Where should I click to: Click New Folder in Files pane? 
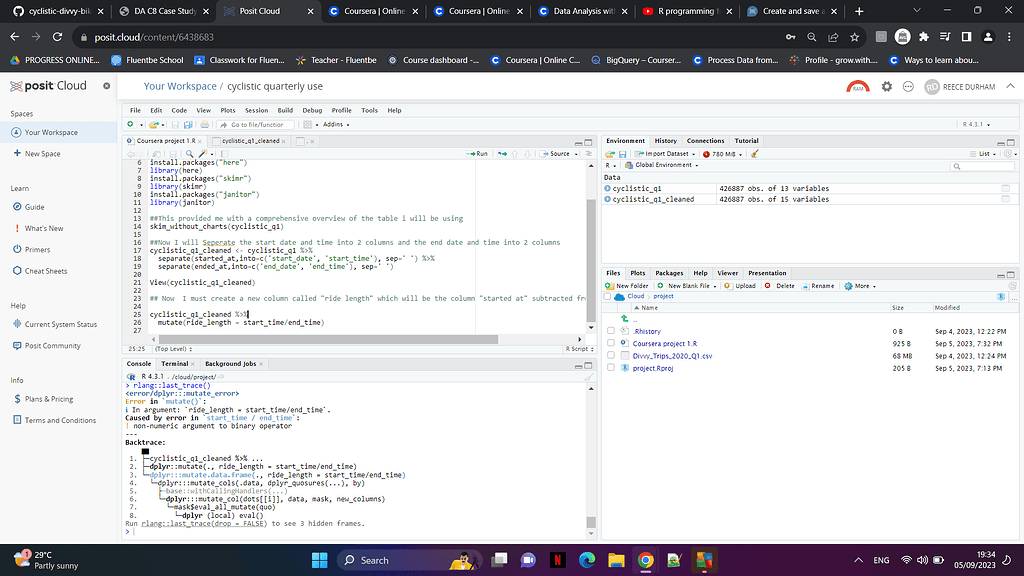[x=627, y=286]
